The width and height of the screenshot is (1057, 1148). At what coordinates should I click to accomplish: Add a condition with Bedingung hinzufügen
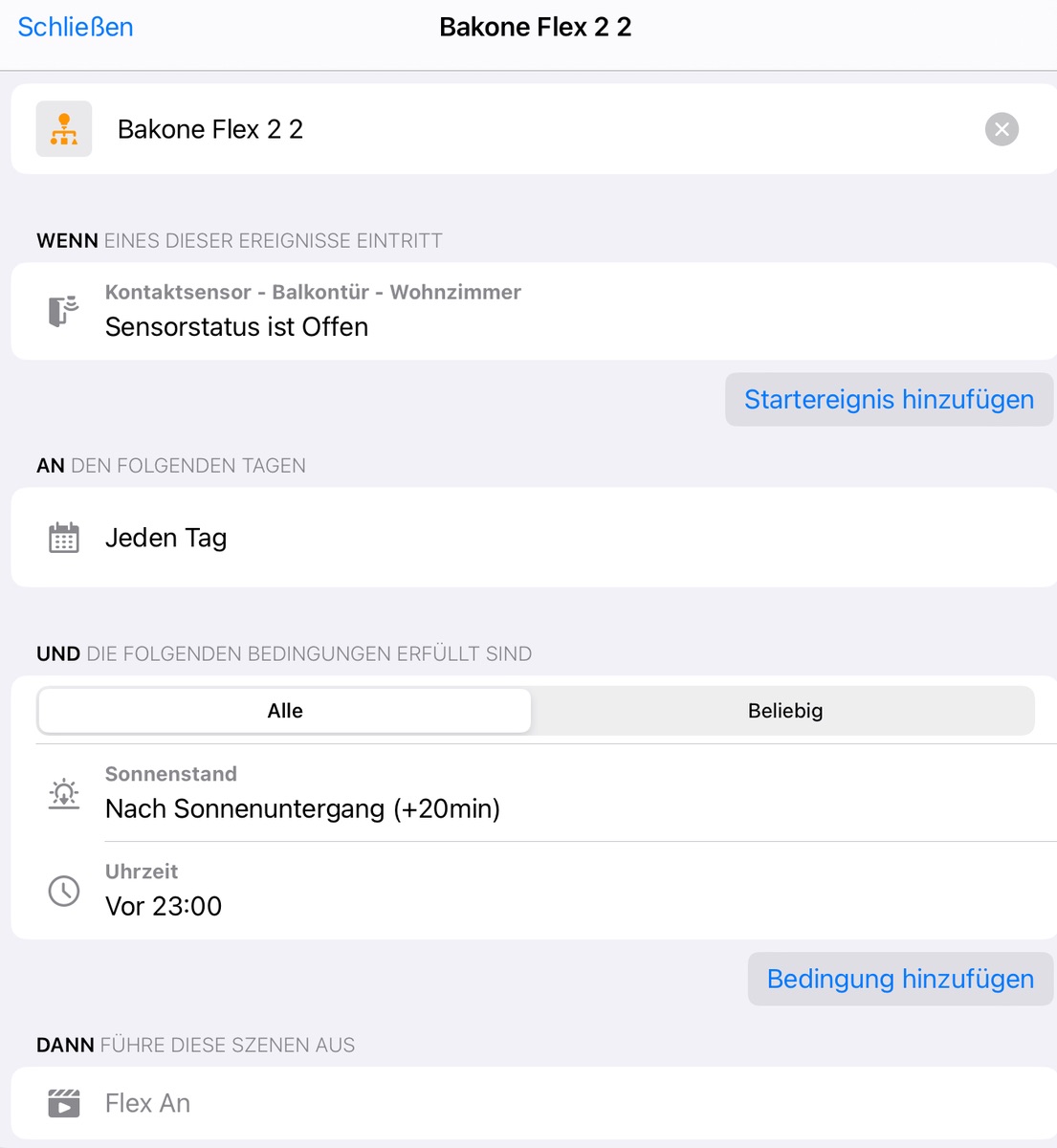pyautogui.click(x=901, y=979)
